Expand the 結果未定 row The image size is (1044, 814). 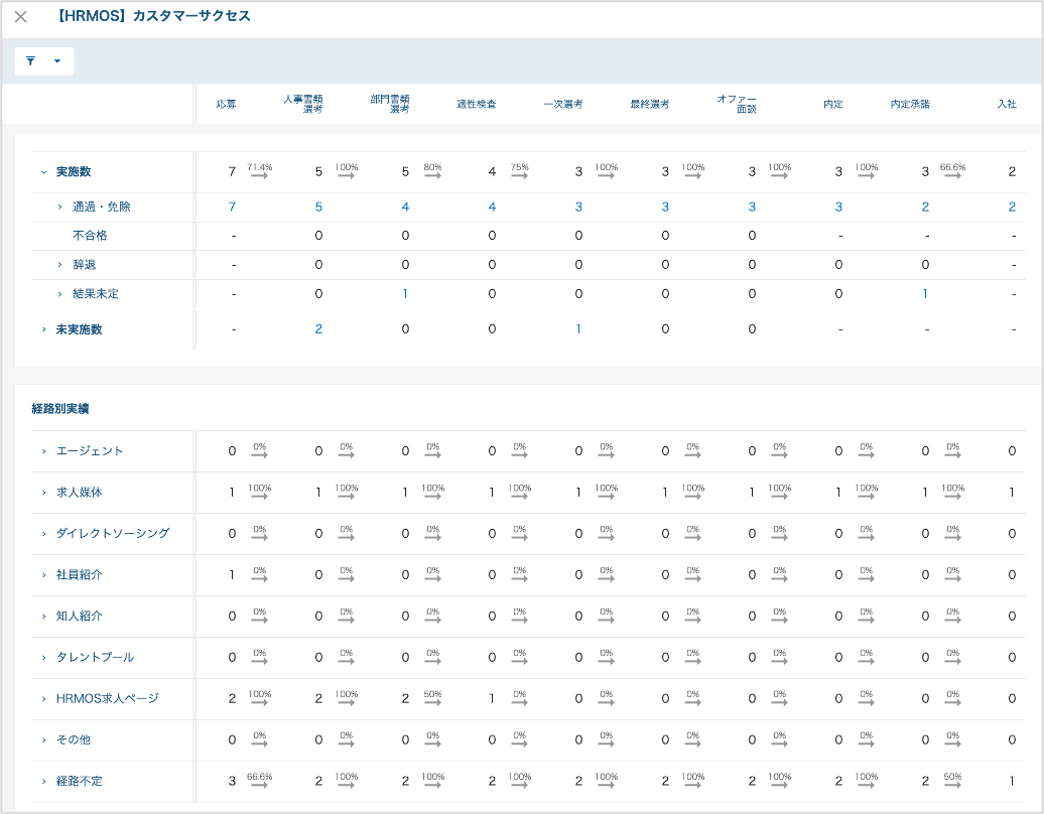tap(60, 294)
